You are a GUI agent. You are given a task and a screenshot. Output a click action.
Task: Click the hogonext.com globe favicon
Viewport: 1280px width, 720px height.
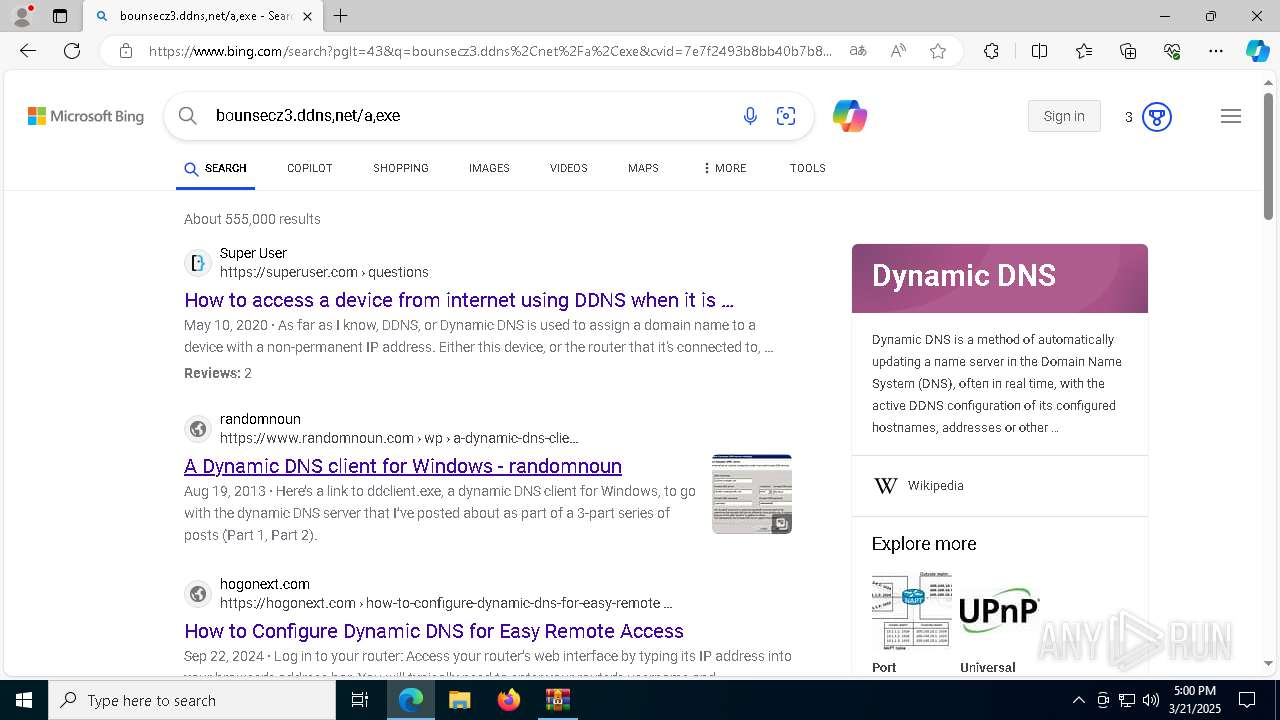pos(198,594)
